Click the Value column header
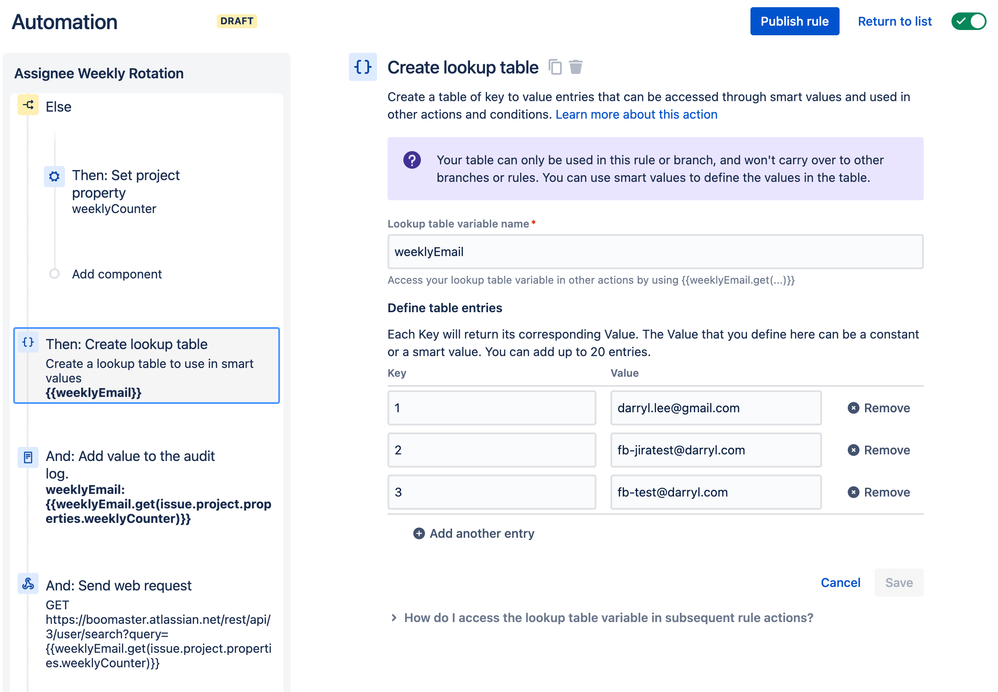Image resolution: width=998 pixels, height=692 pixels. (x=624, y=373)
